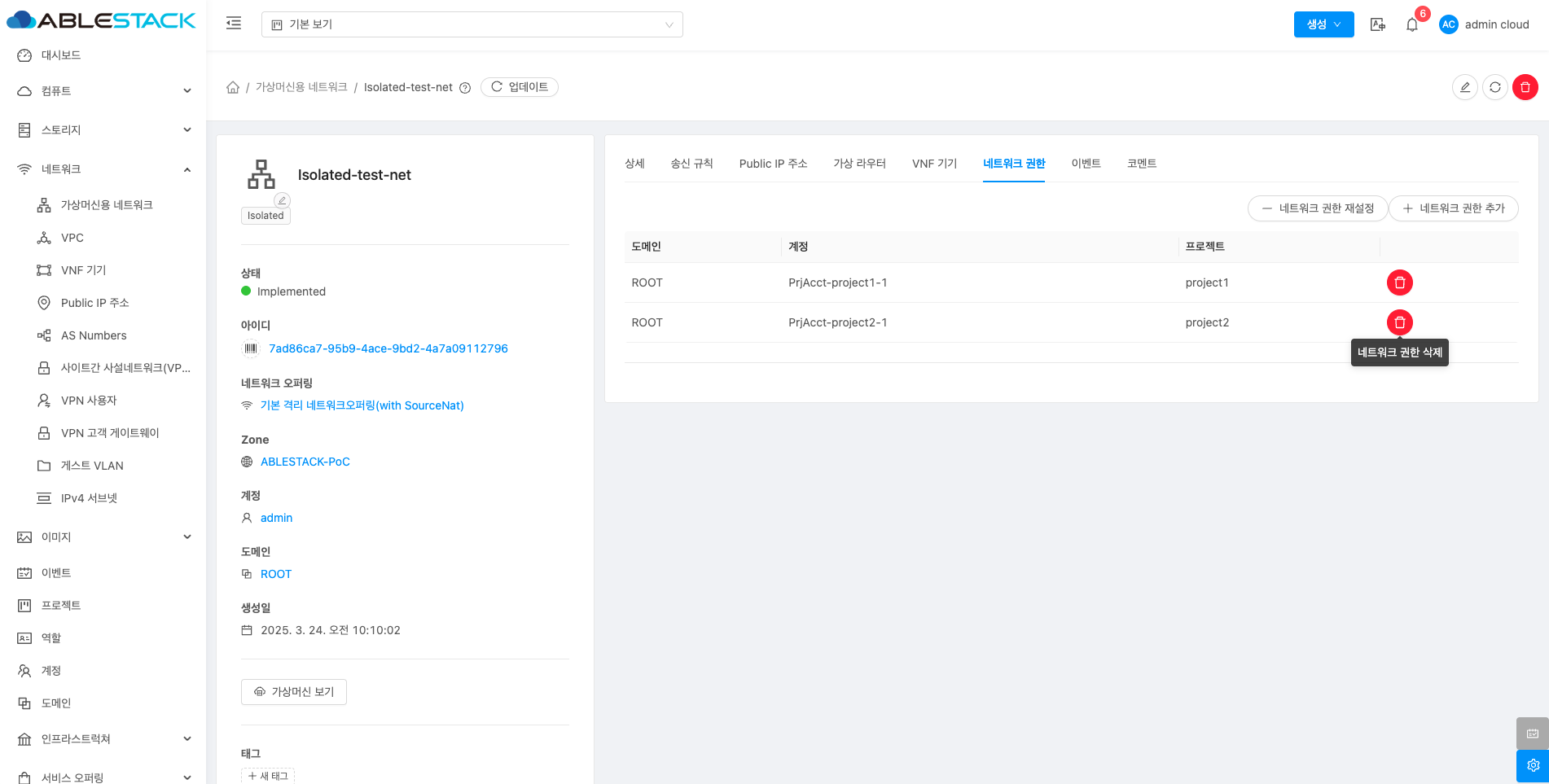Collapse the 네트워크 sidebar menu
The width and height of the screenshot is (1549, 784).
pos(104,169)
